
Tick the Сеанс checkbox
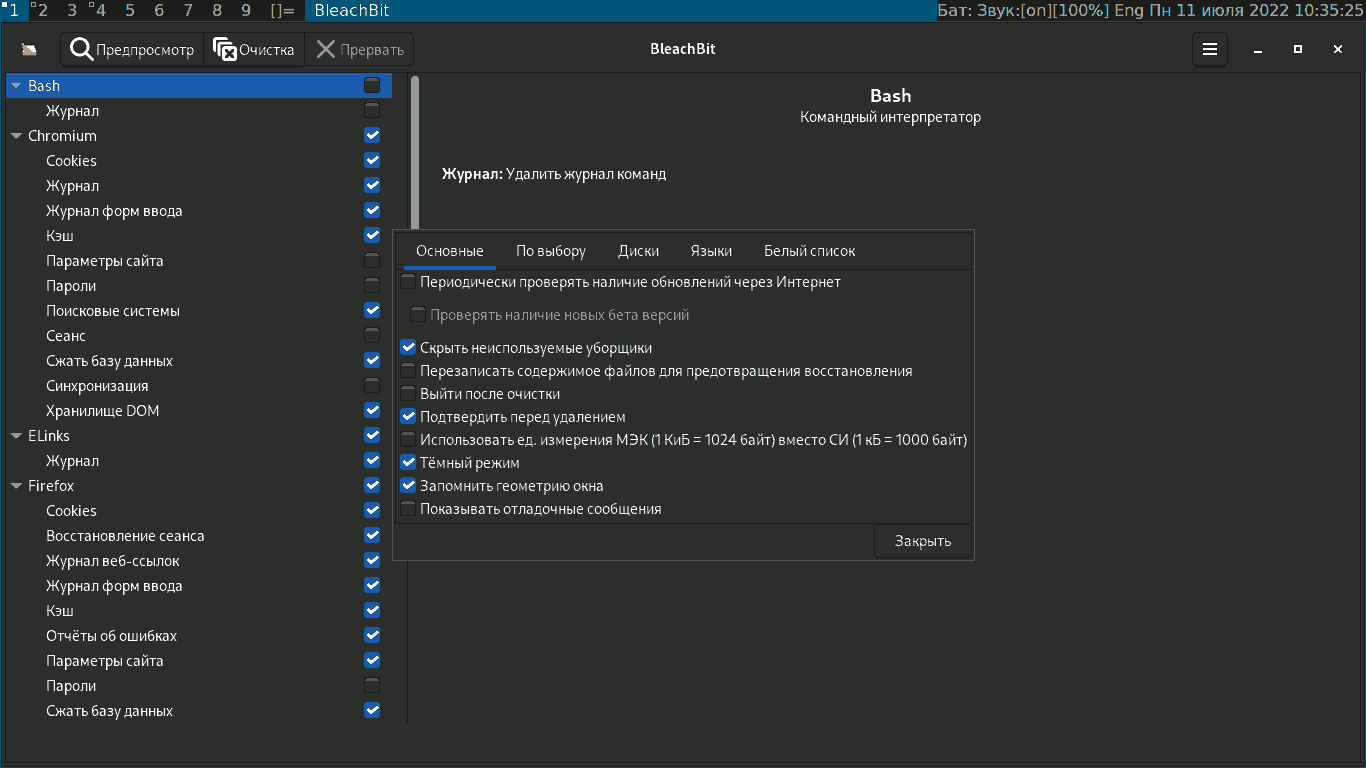click(372, 336)
